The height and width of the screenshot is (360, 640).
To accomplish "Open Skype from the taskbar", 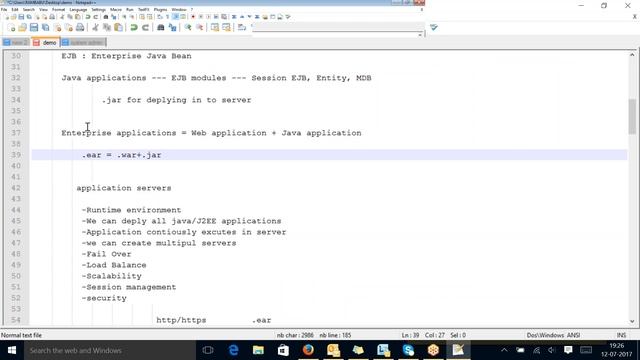I will pos(408,350).
